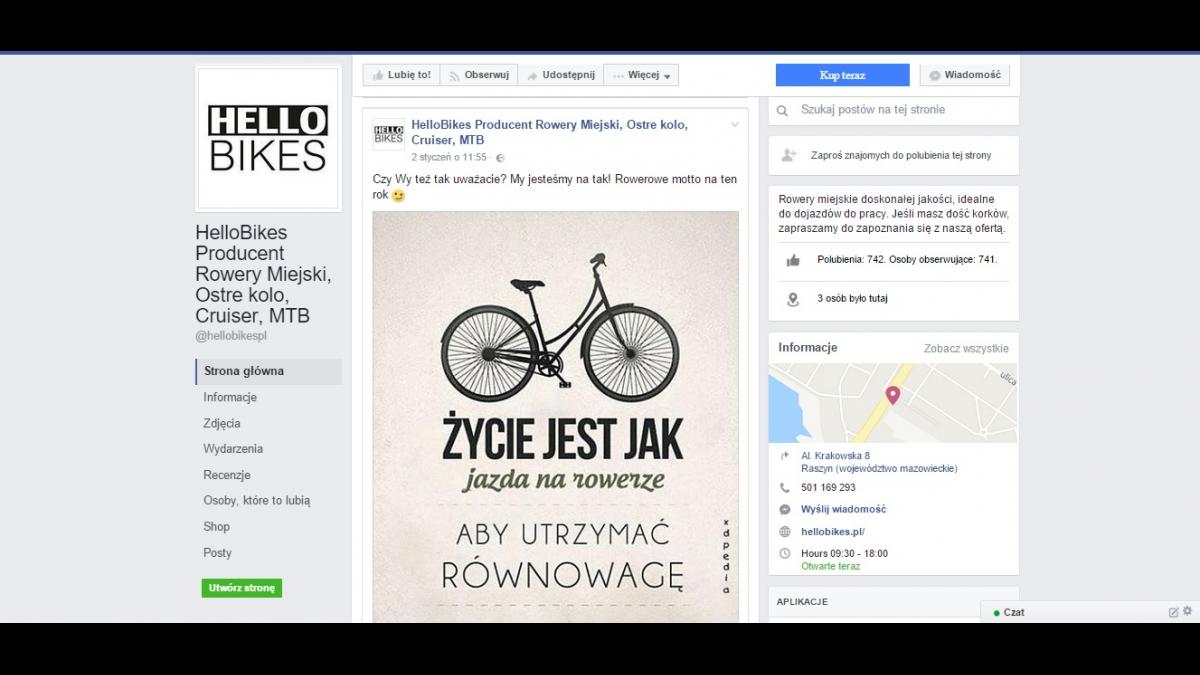Open the Czat chat bar
This screenshot has width=1200, height=675.
pos(1014,612)
